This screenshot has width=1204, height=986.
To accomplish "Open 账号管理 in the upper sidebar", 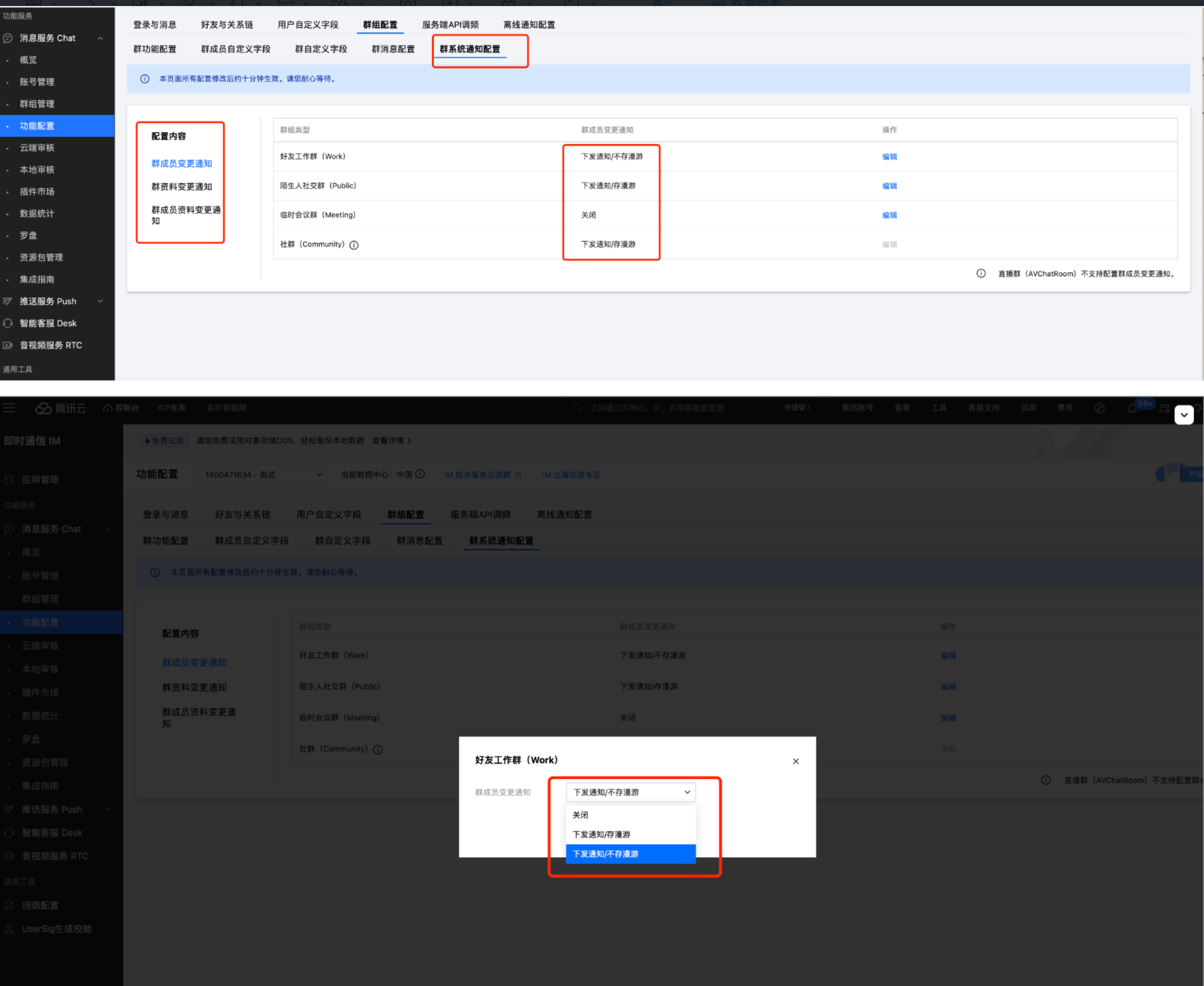I will coord(37,82).
